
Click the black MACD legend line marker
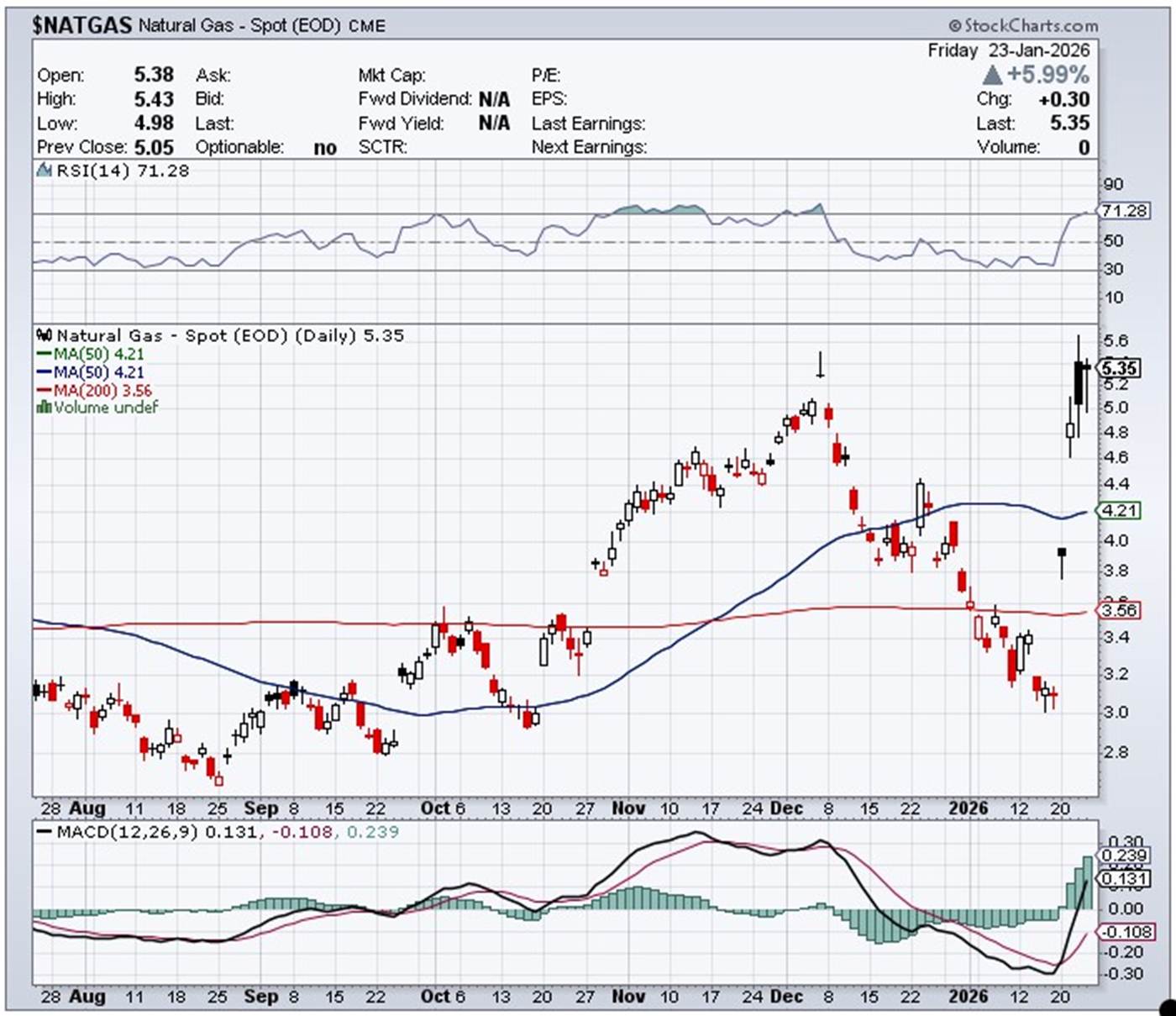coord(45,832)
